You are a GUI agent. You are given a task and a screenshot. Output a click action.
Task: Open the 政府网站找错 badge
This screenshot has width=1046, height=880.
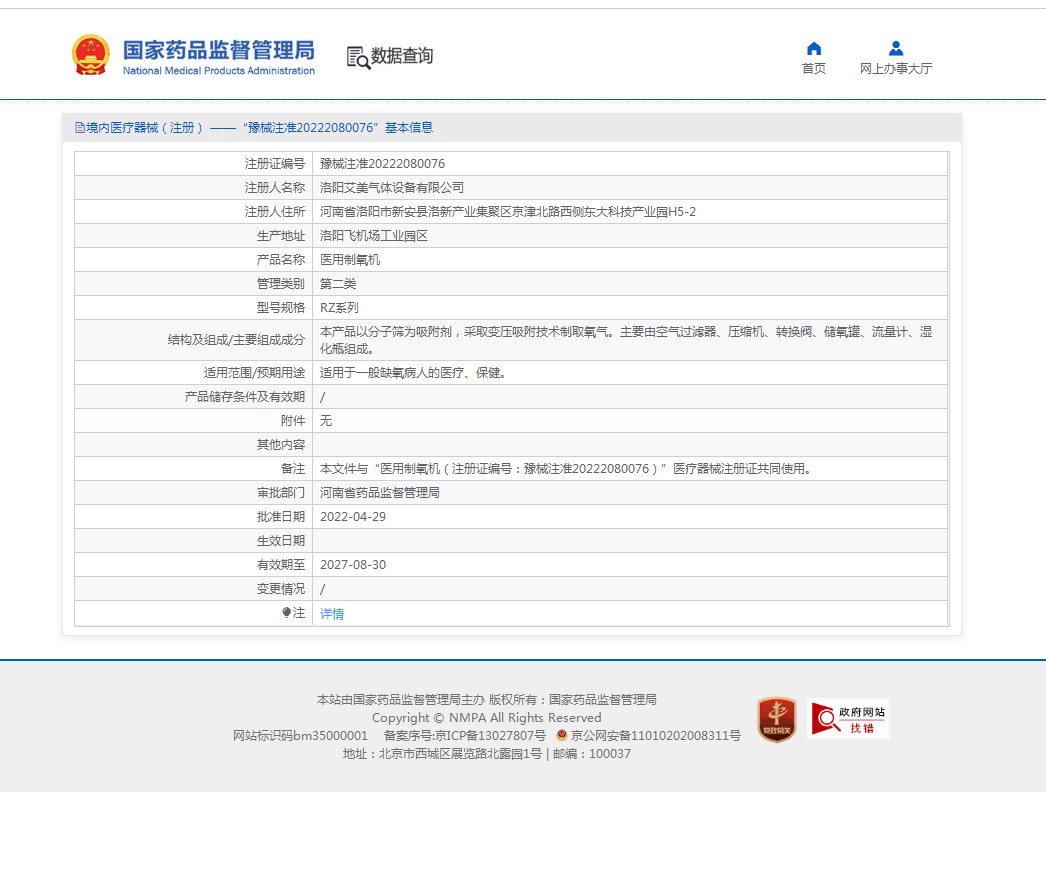click(x=848, y=719)
